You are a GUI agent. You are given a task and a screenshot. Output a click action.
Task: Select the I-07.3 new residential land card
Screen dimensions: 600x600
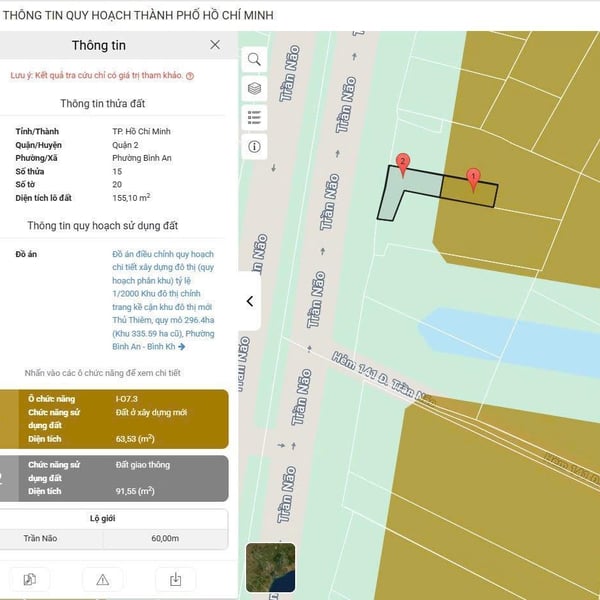[120, 419]
